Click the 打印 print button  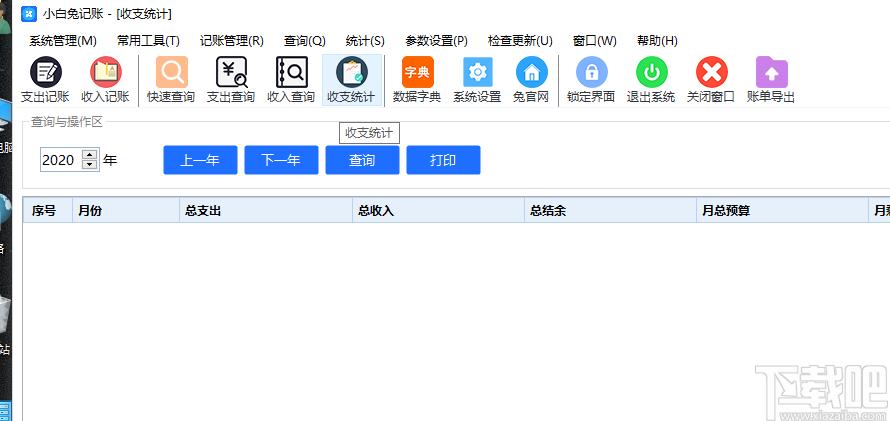[x=443, y=160]
